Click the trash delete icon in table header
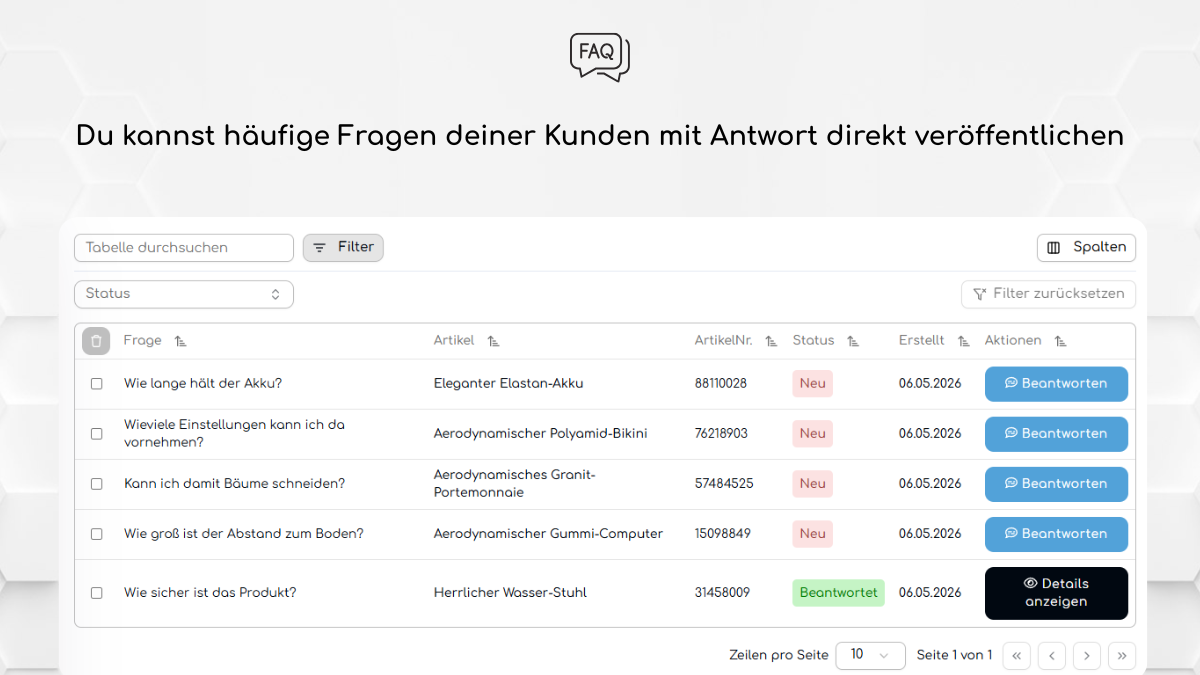Screen dimensions: 1200x675 96,341
